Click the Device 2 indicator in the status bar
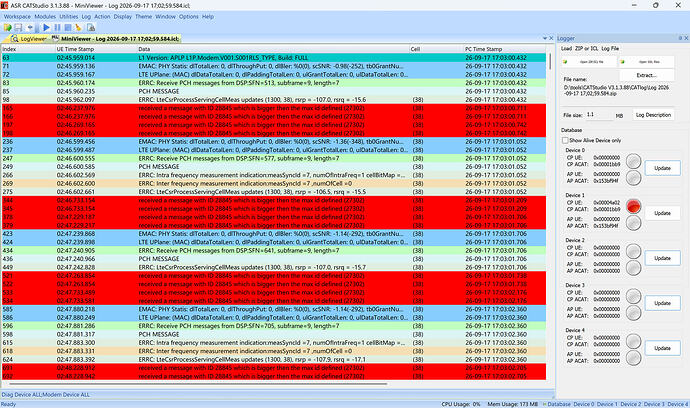 630,404
